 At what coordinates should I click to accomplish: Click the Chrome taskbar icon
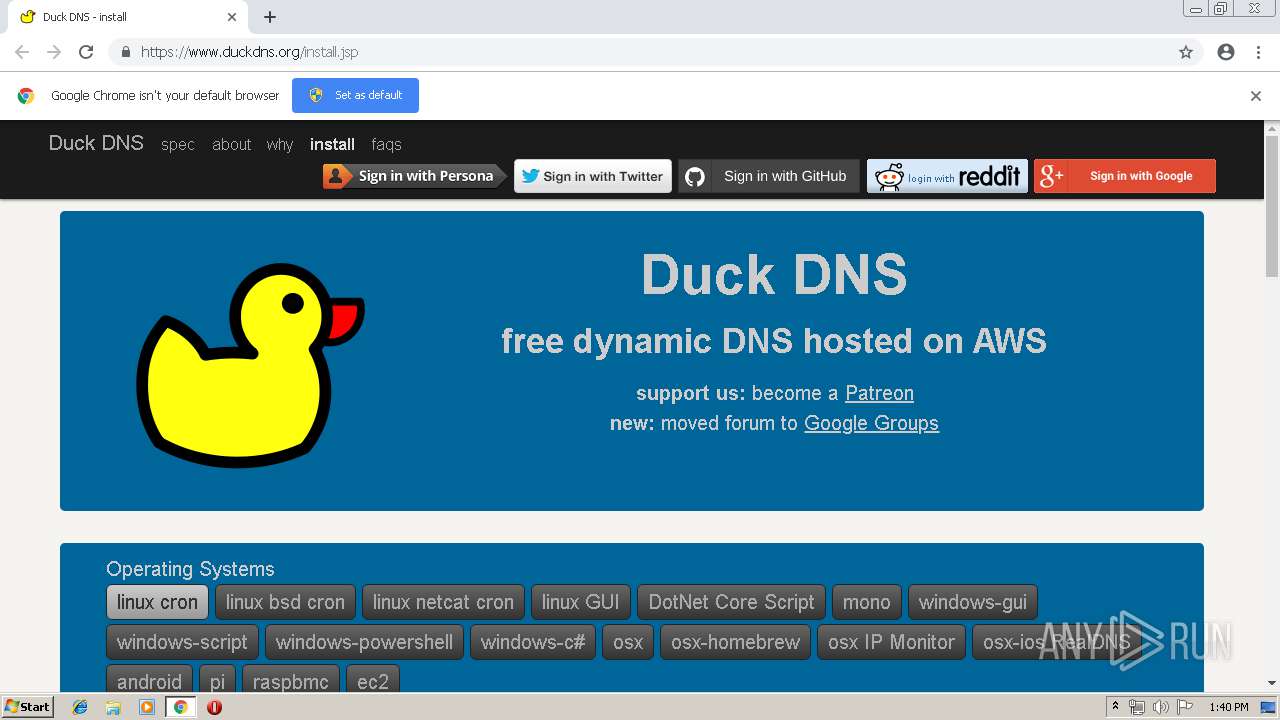click(180, 707)
